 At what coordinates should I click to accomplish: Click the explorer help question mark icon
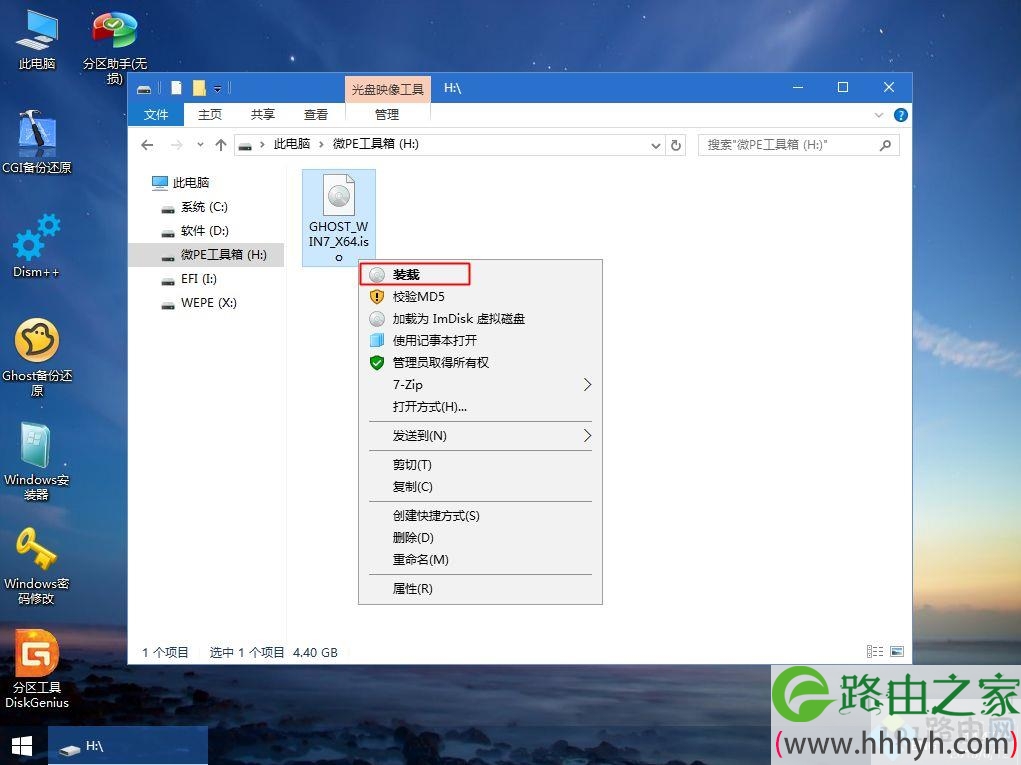pyautogui.click(x=901, y=115)
